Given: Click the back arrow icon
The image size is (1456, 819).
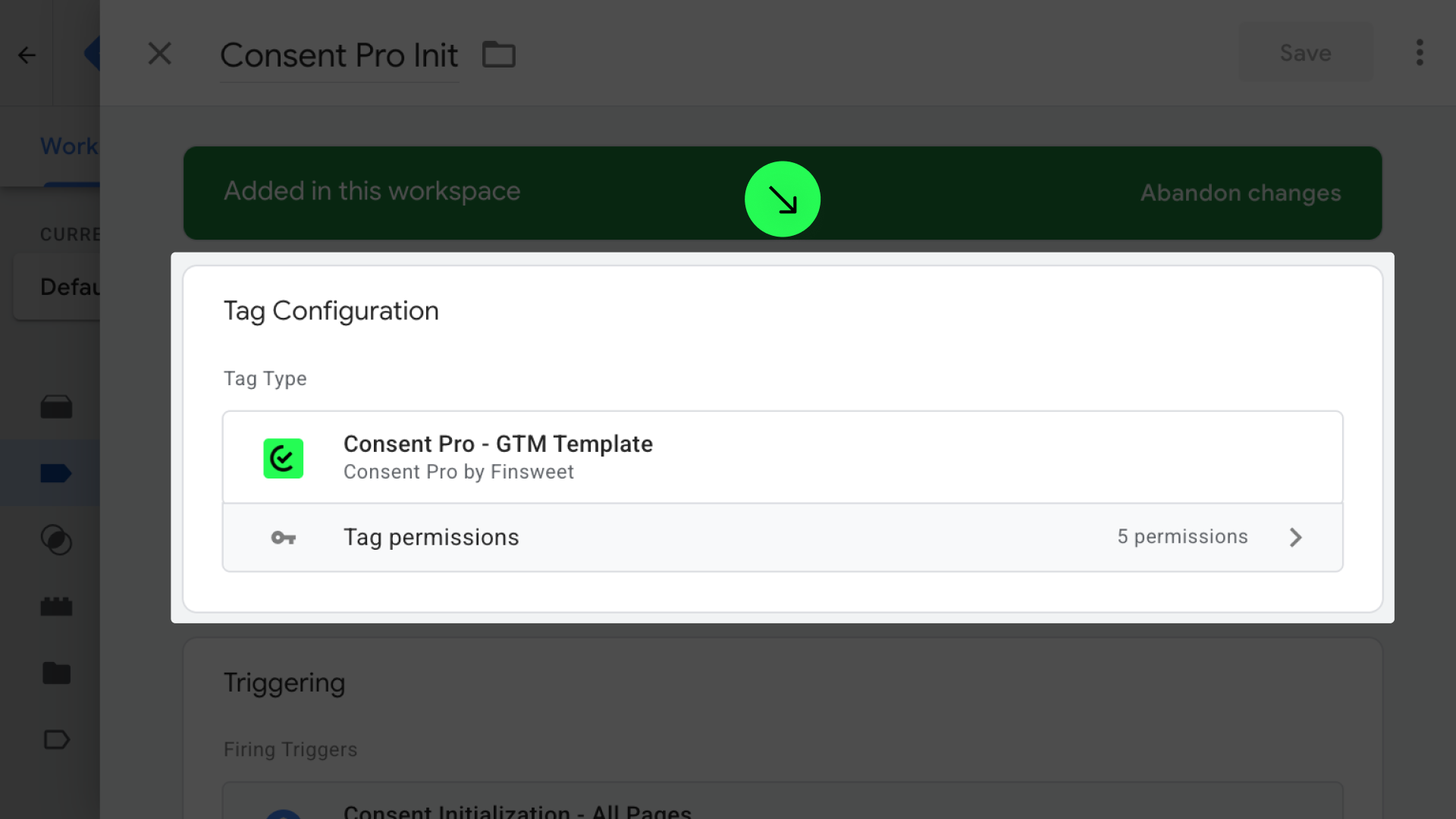Looking at the screenshot, I should click(x=27, y=55).
